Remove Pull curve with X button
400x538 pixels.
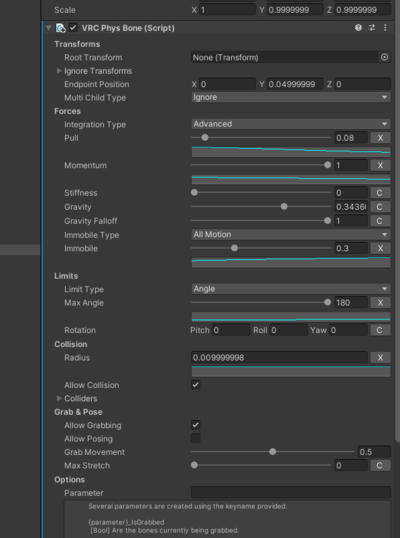[x=380, y=138]
